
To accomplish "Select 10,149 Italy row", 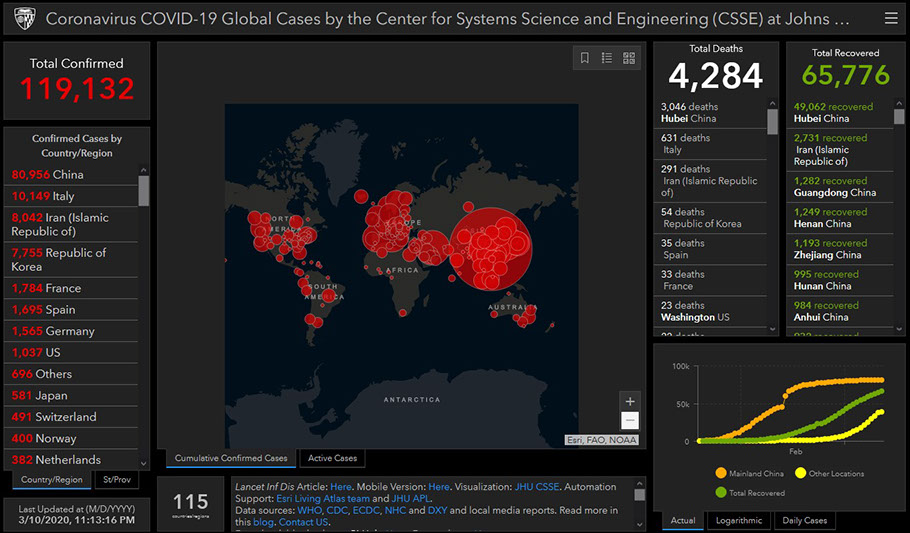I will coord(71,196).
